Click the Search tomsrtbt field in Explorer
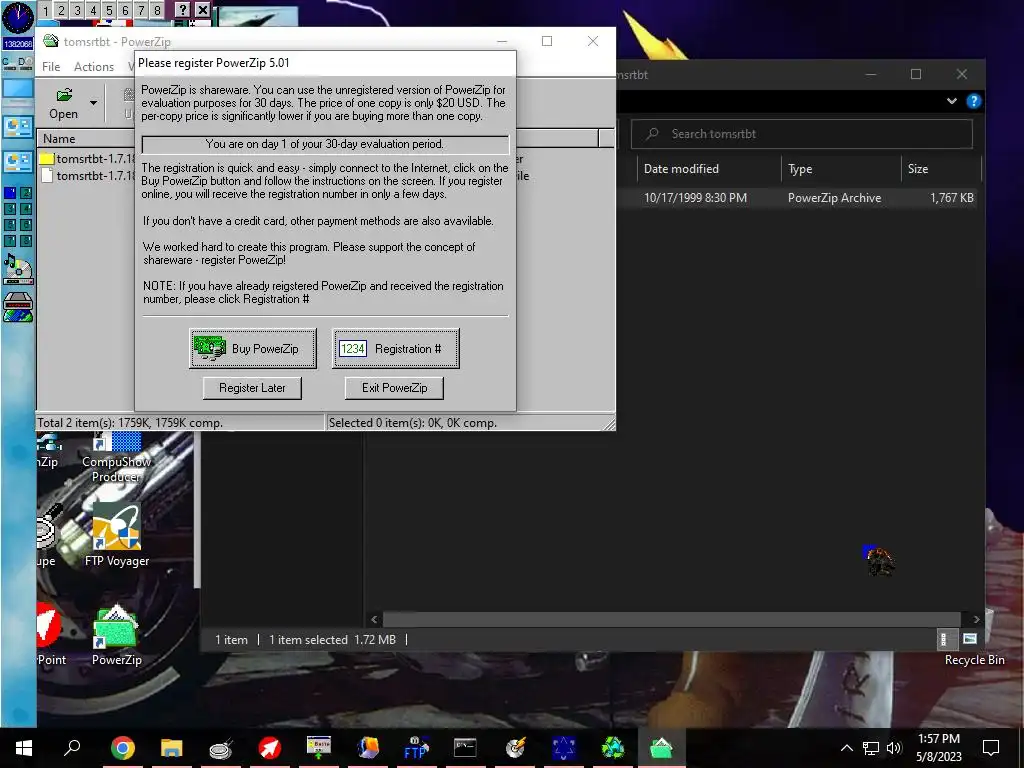 tap(802, 134)
